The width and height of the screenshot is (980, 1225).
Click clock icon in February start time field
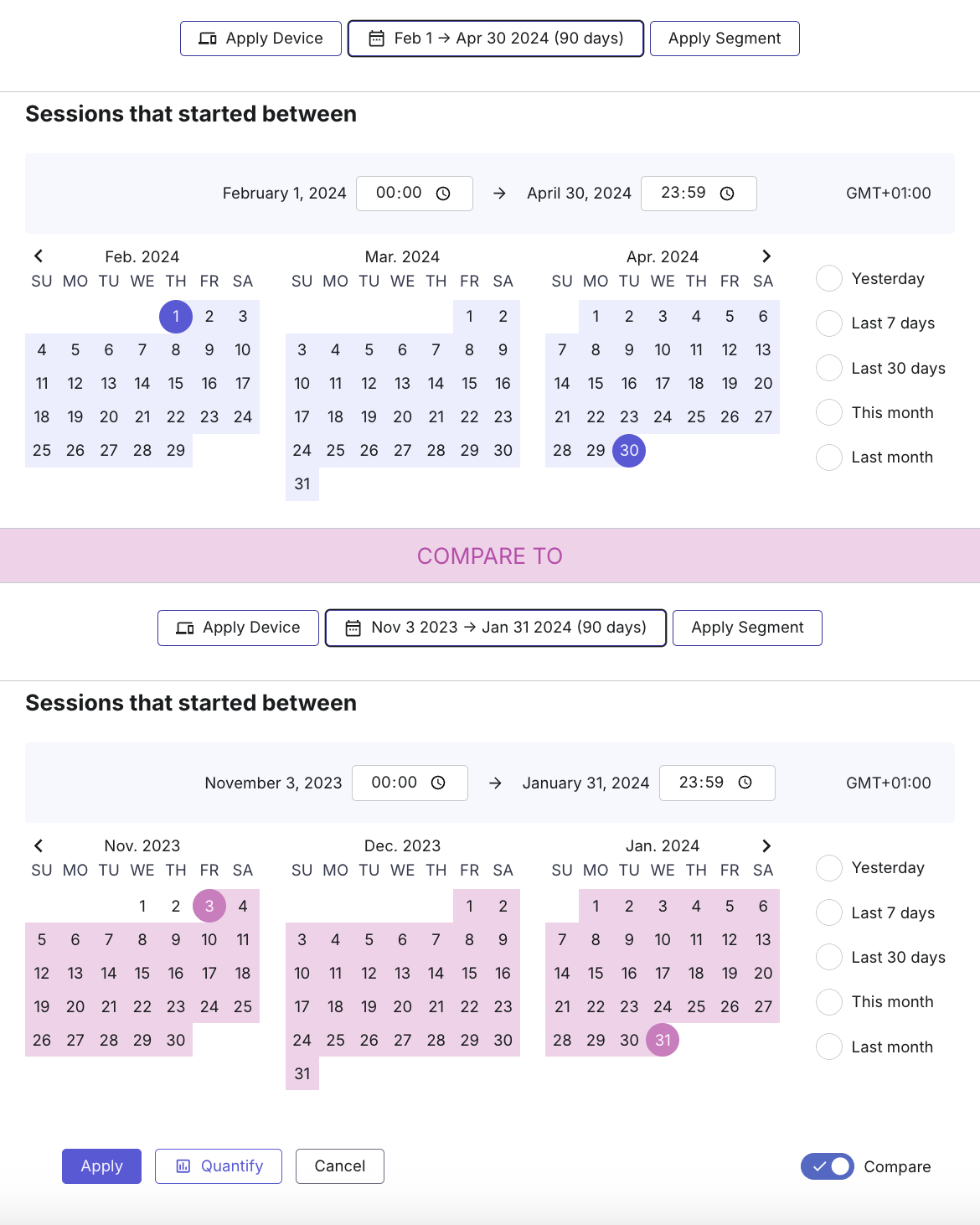[x=443, y=194]
